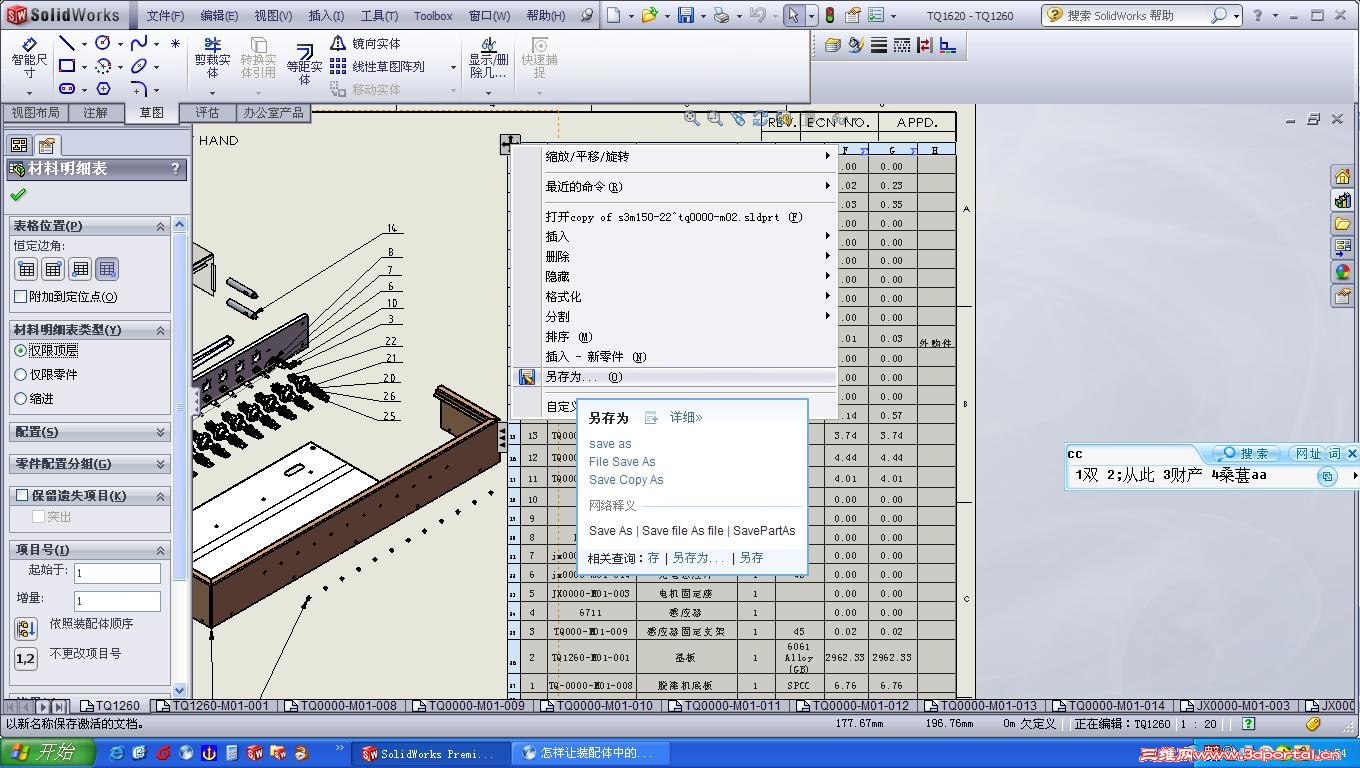Viewport: 1360px width, 768px height.
Task: Collapse the 项目号 section
Action: point(160,550)
